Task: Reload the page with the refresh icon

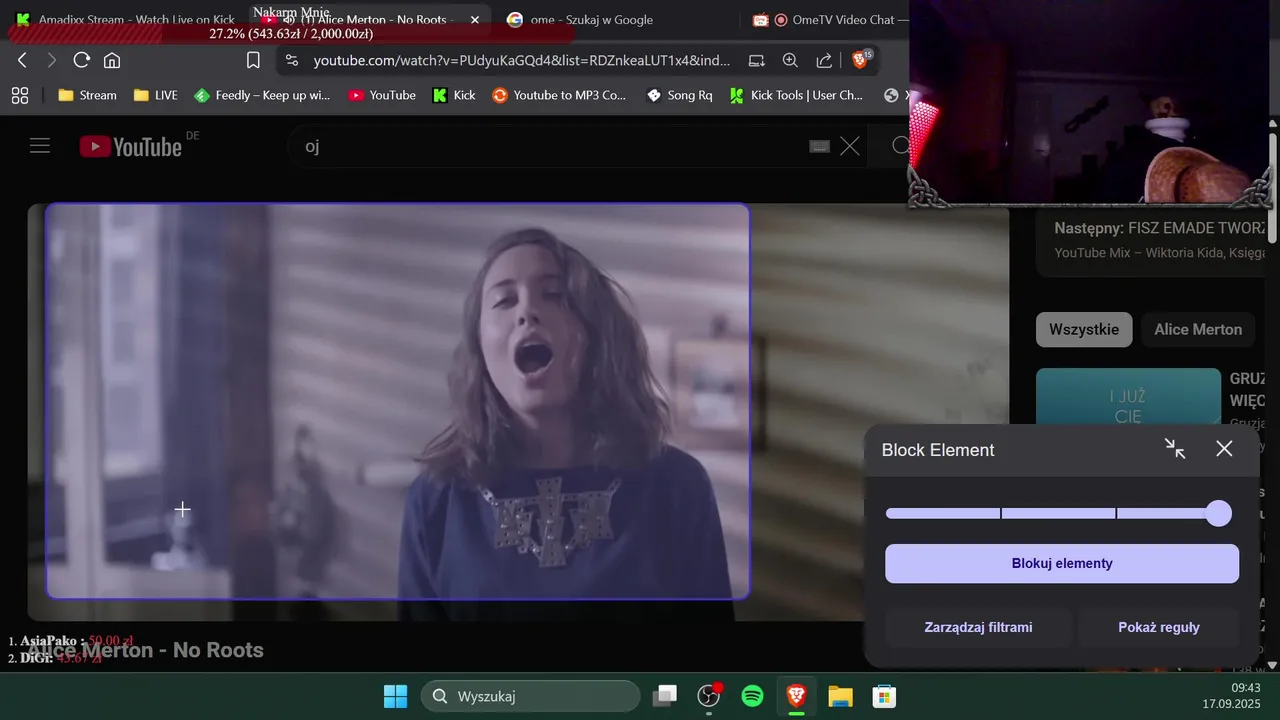Action: tap(82, 60)
